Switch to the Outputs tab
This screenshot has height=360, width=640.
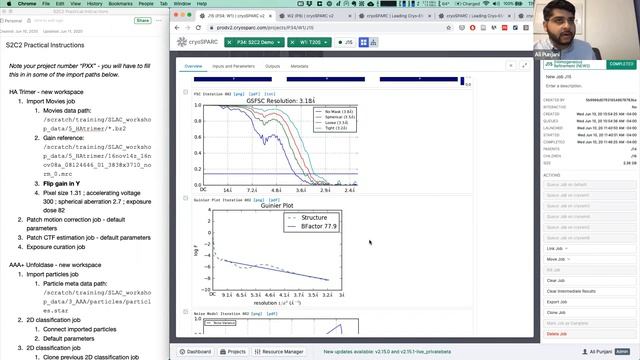[272, 66]
